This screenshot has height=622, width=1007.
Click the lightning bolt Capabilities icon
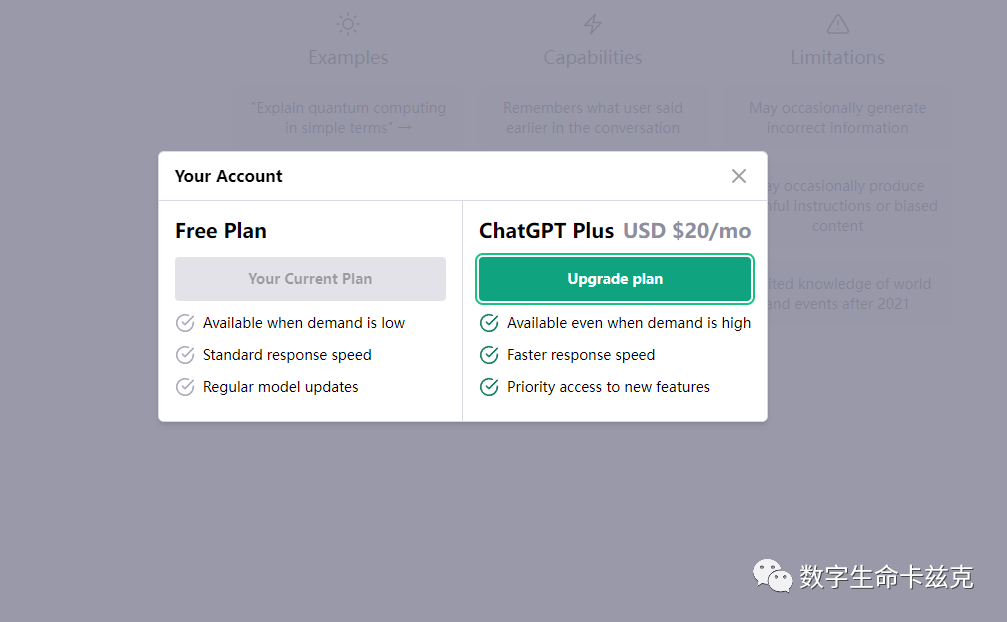(x=593, y=24)
